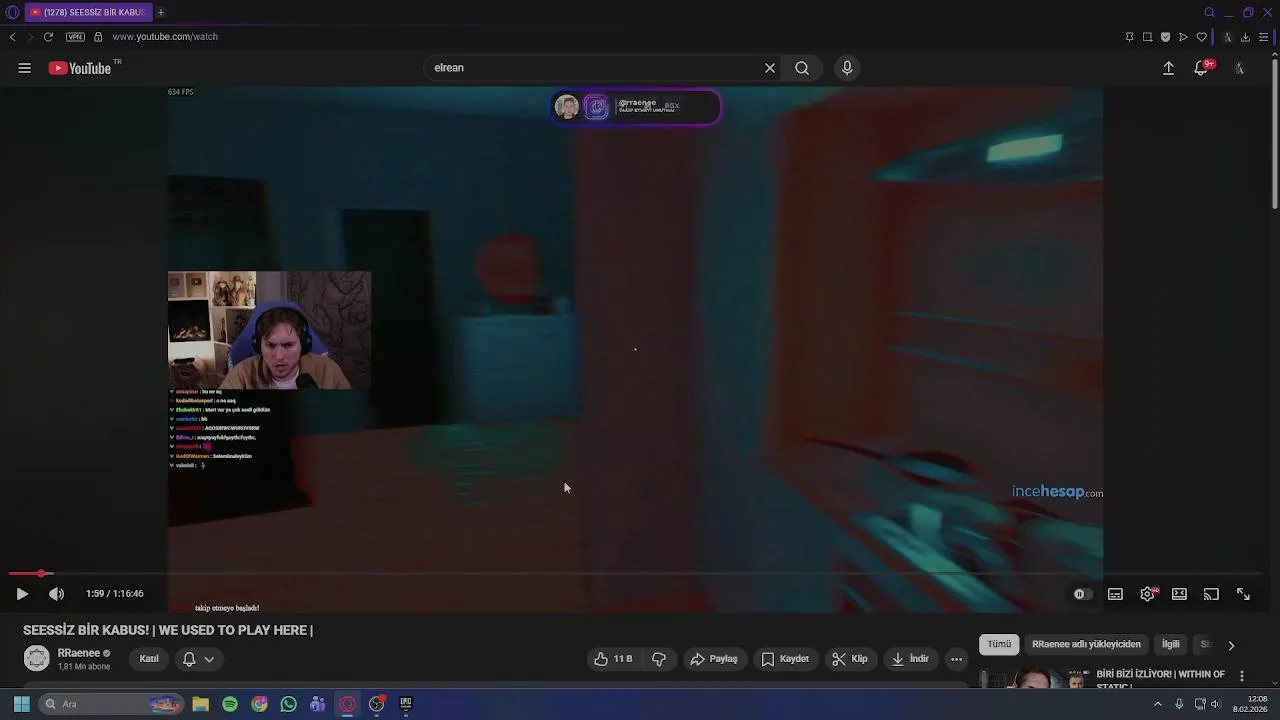
Task: Click the Katıl join button
Action: point(149,659)
